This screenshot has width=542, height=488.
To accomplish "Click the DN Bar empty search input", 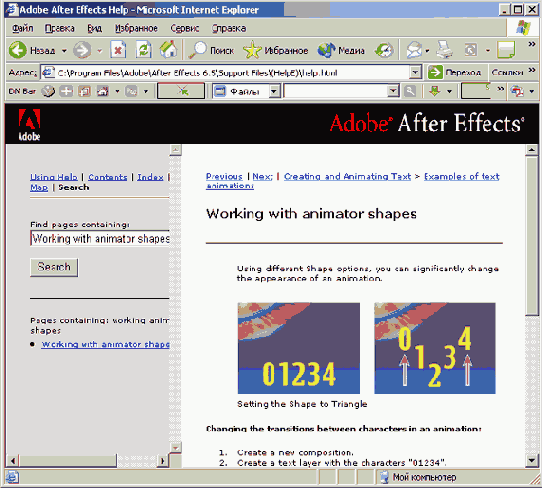I will (x=336, y=91).
